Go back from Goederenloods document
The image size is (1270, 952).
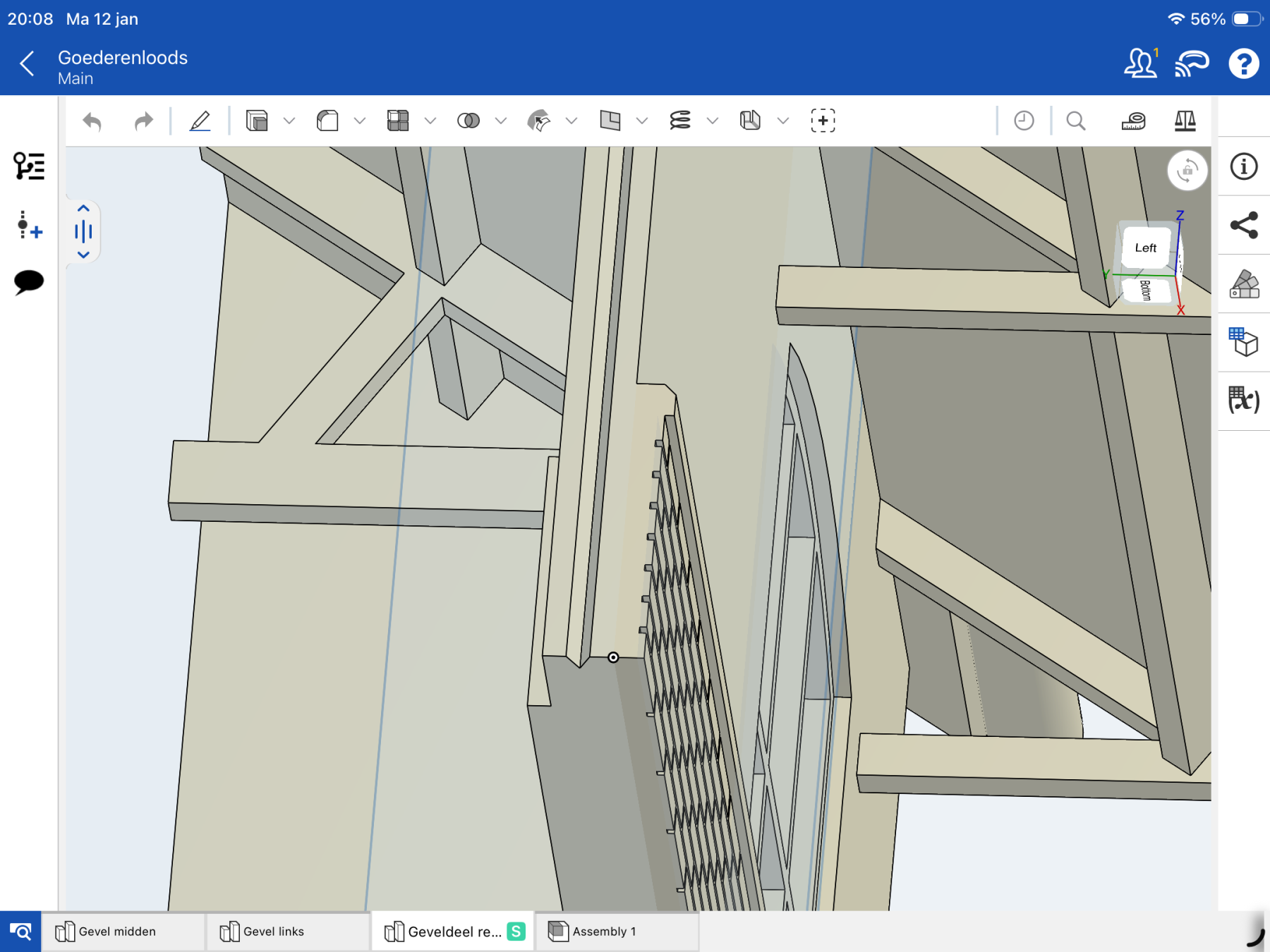pyautogui.click(x=27, y=64)
